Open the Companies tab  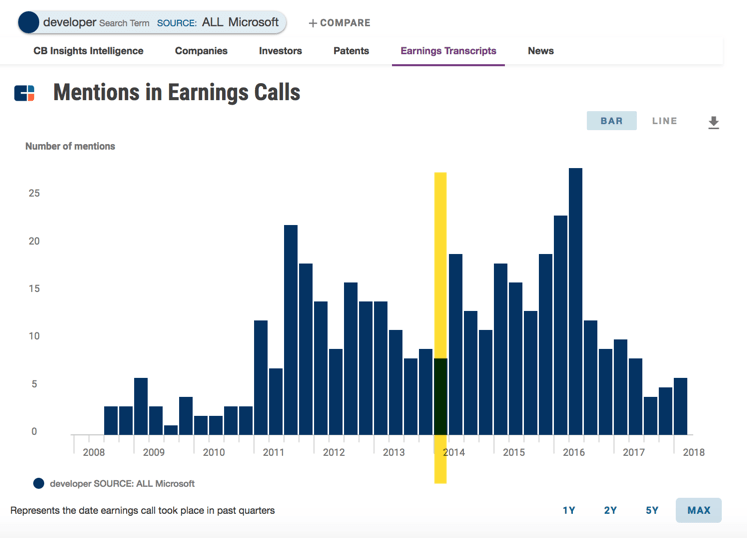tap(201, 51)
